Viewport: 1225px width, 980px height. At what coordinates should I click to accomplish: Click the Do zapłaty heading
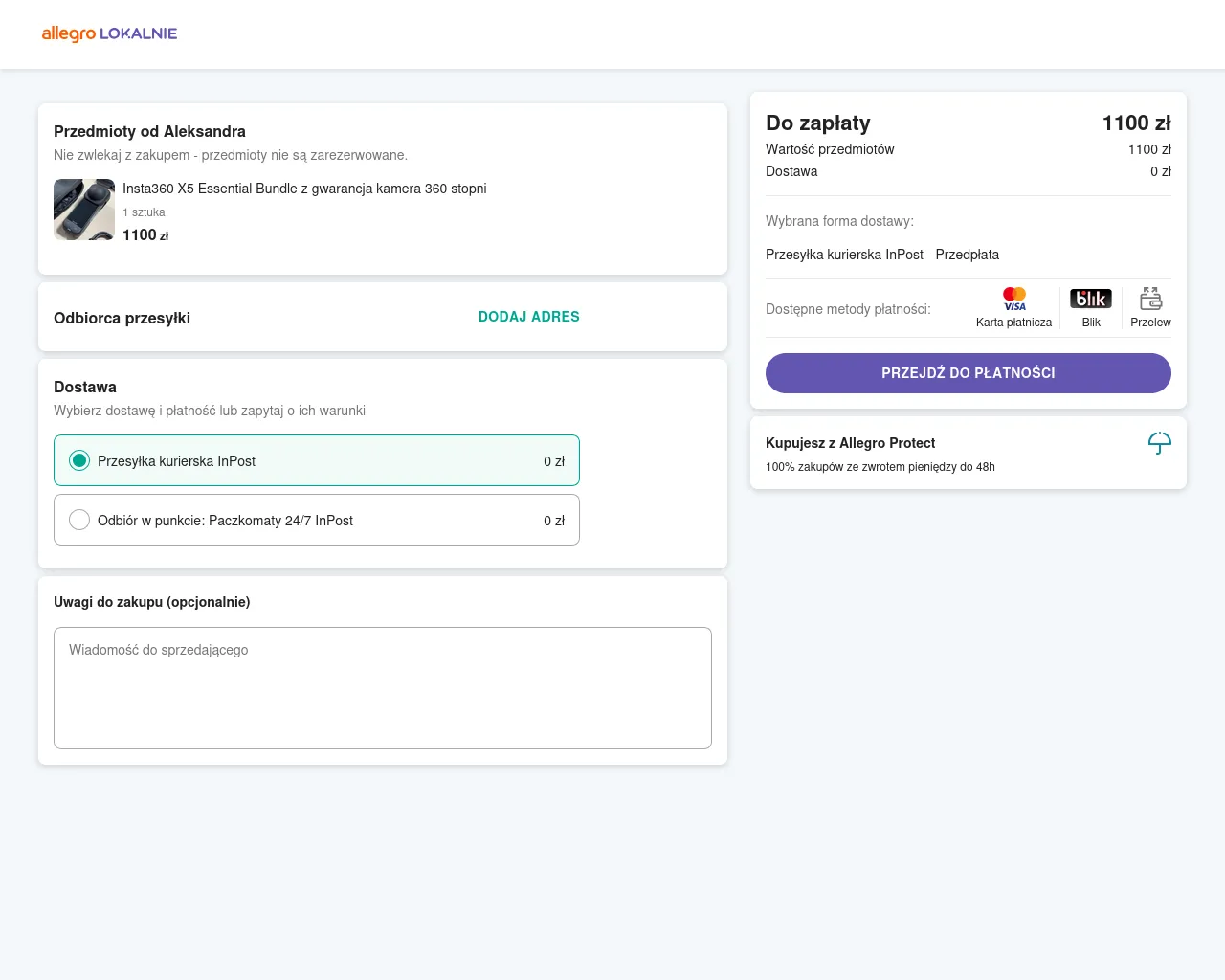(818, 122)
